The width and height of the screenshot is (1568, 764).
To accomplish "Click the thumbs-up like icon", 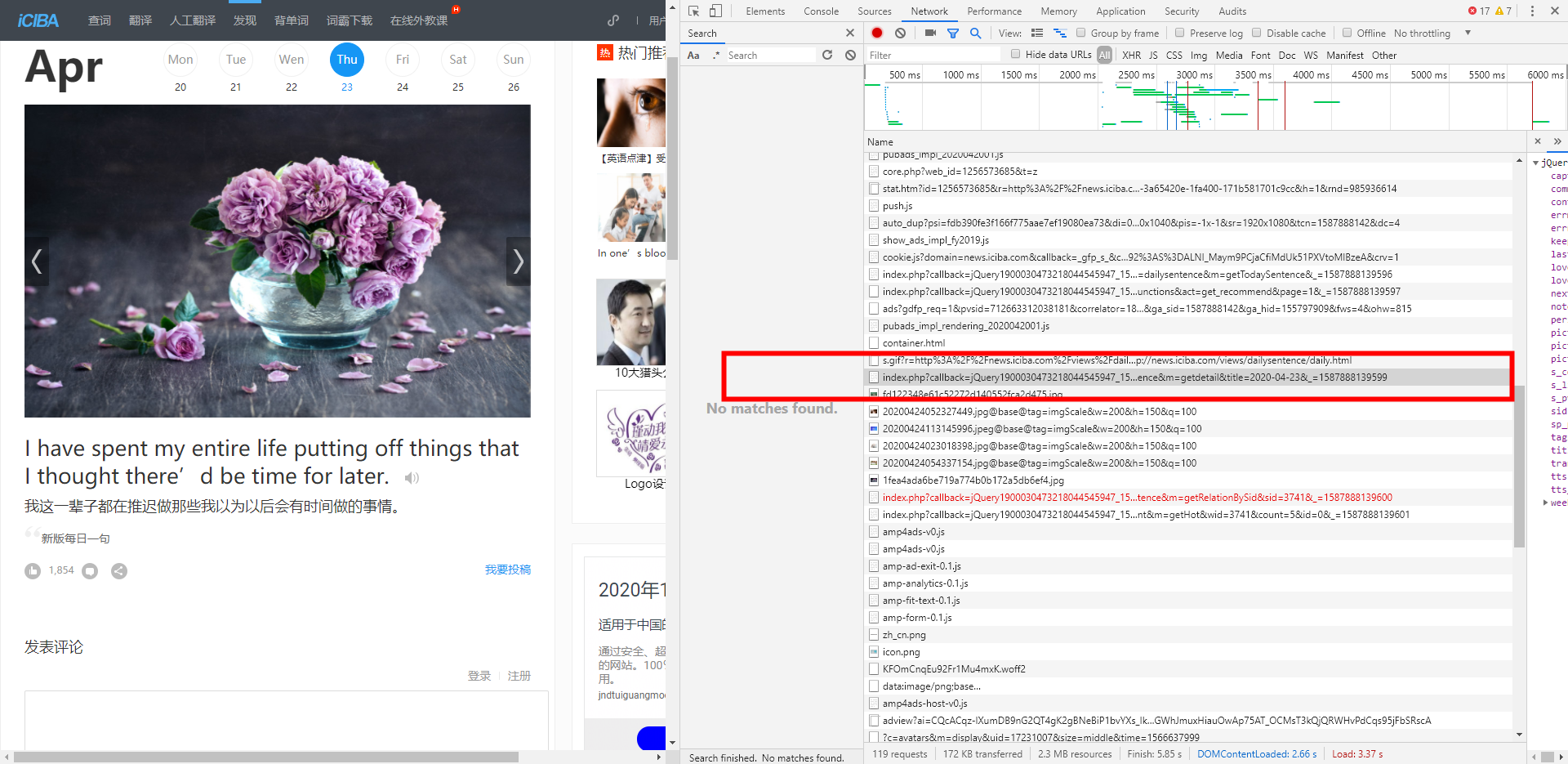I will (x=33, y=571).
